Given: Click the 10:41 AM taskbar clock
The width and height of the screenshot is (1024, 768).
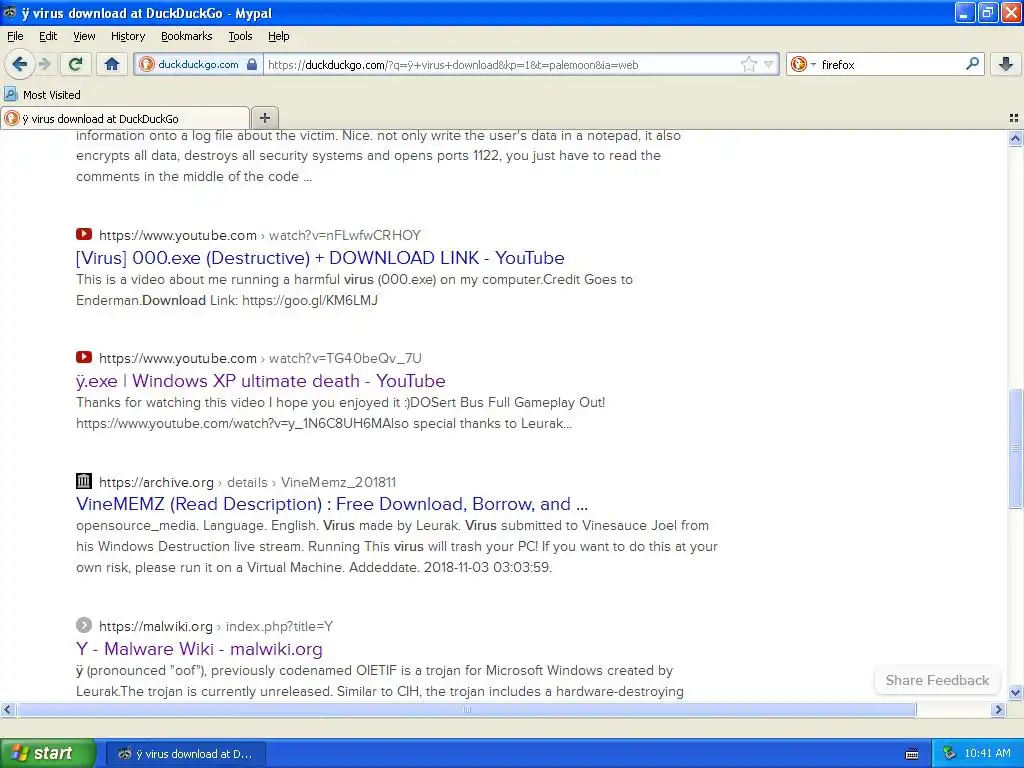Looking at the screenshot, I should 987,754.
